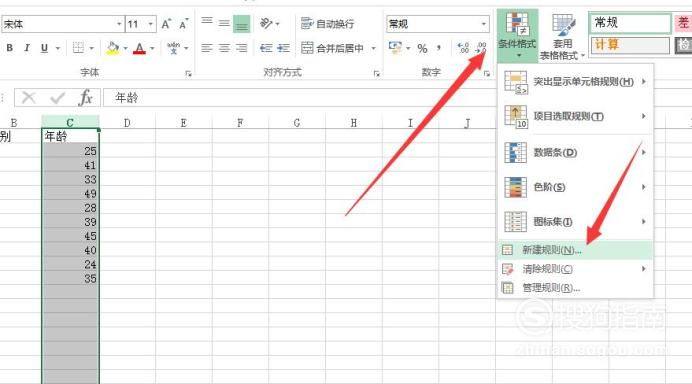The width and height of the screenshot is (692, 384).
Task: Open the fill color dropdown arrow
Action: [126, 48]
